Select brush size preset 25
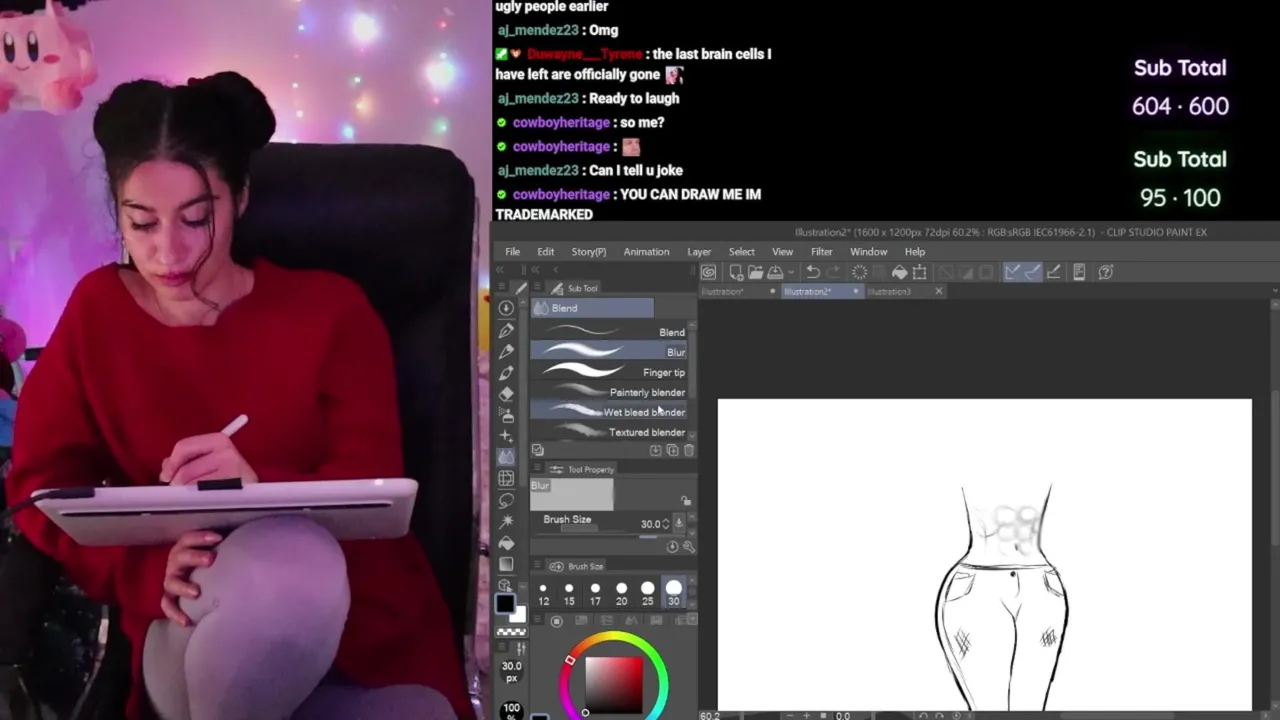1280x720 pixels. tap(647, 594)
